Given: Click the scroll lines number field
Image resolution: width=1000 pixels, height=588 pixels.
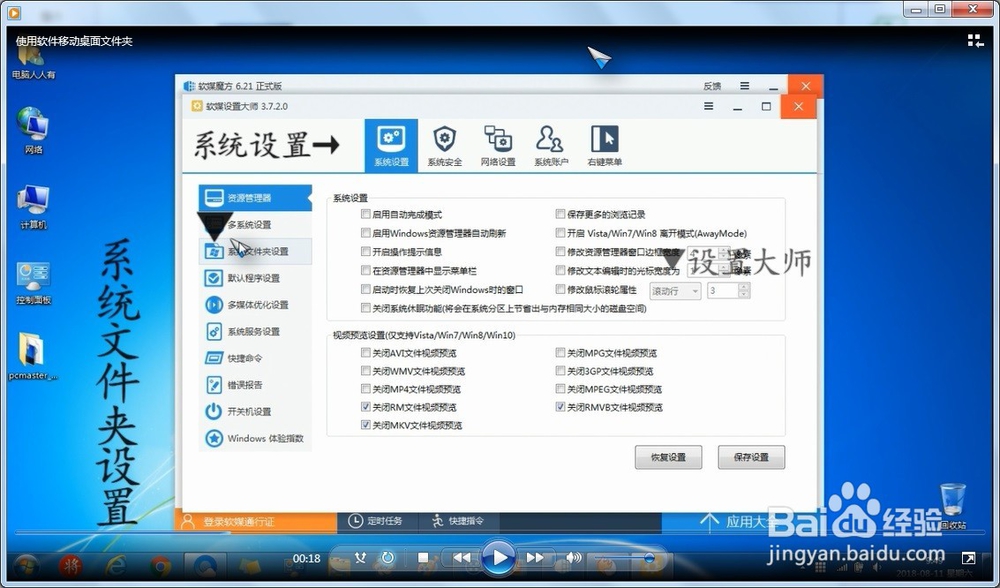Looking at the screenshot, I should click(x=723, y=291).
